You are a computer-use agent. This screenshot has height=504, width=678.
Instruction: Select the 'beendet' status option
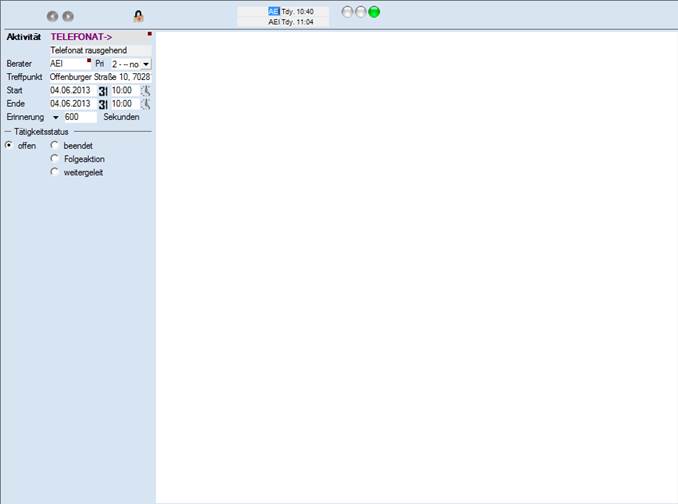(x=55, y=145)
